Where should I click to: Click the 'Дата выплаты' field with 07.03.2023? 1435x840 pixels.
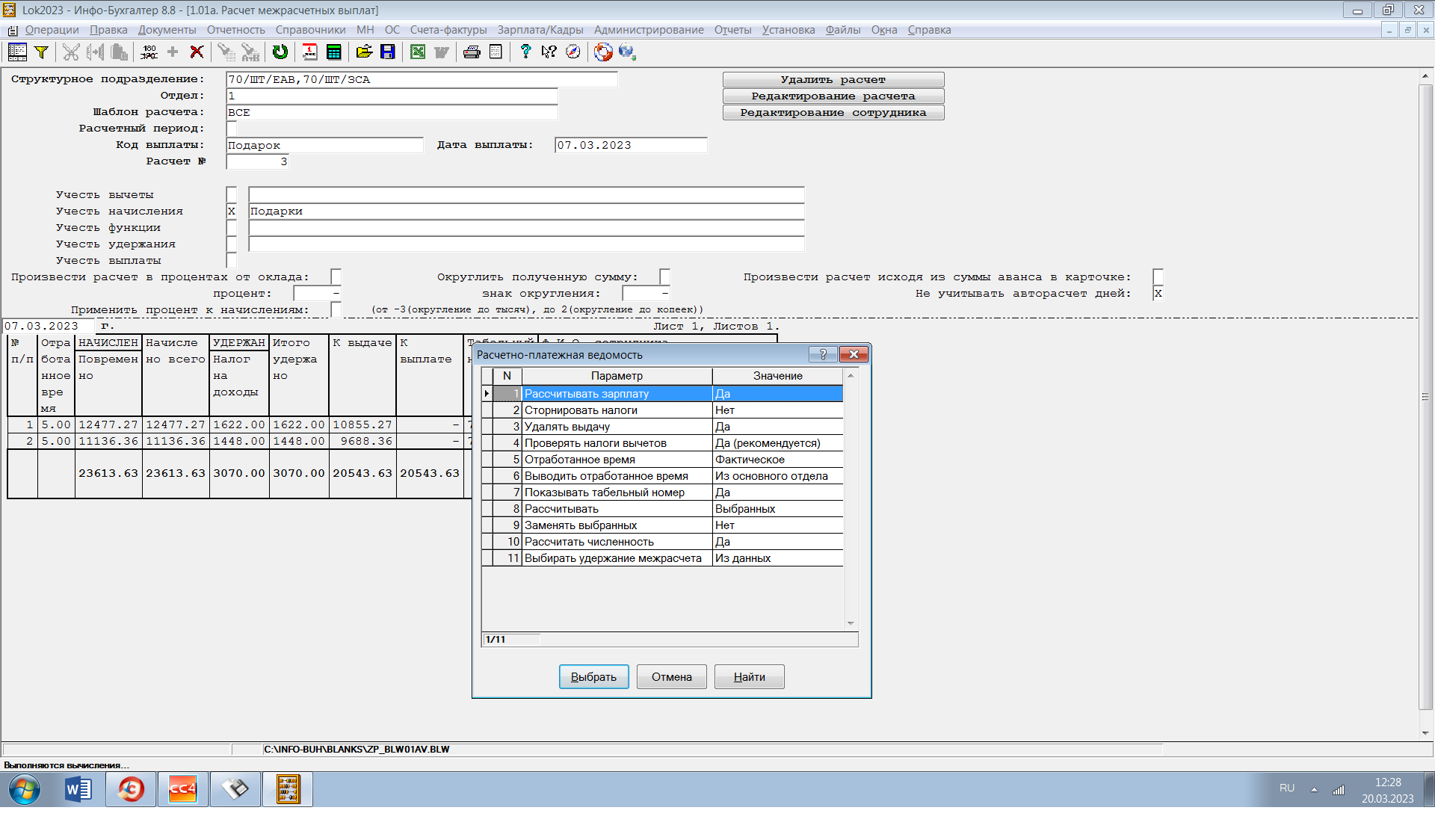[631, 146]
